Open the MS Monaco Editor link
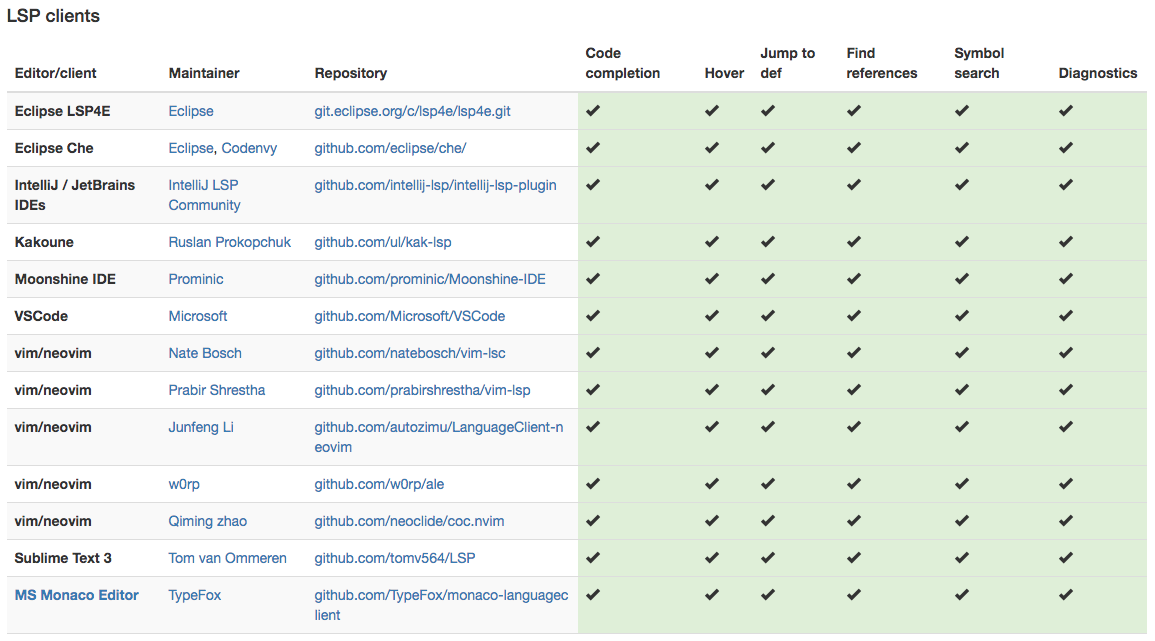Viewport: 1155px width, 641px height. coord(77,595)
